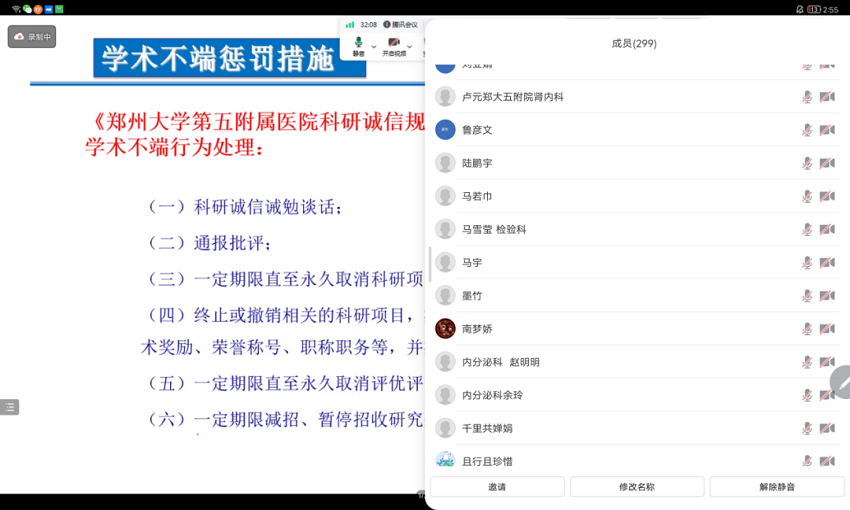
Task: Toggle muted mic for 陆鹏宇
Action: tap(807, 163)
